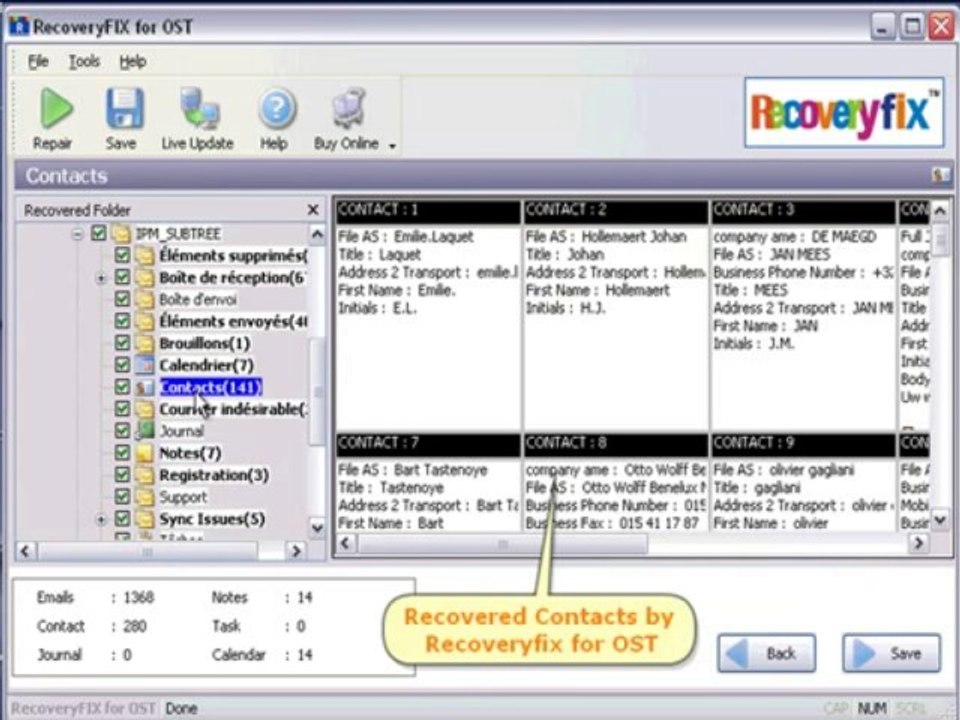
Task: Click contacts pane scroll left arrow
Action: 345,543
